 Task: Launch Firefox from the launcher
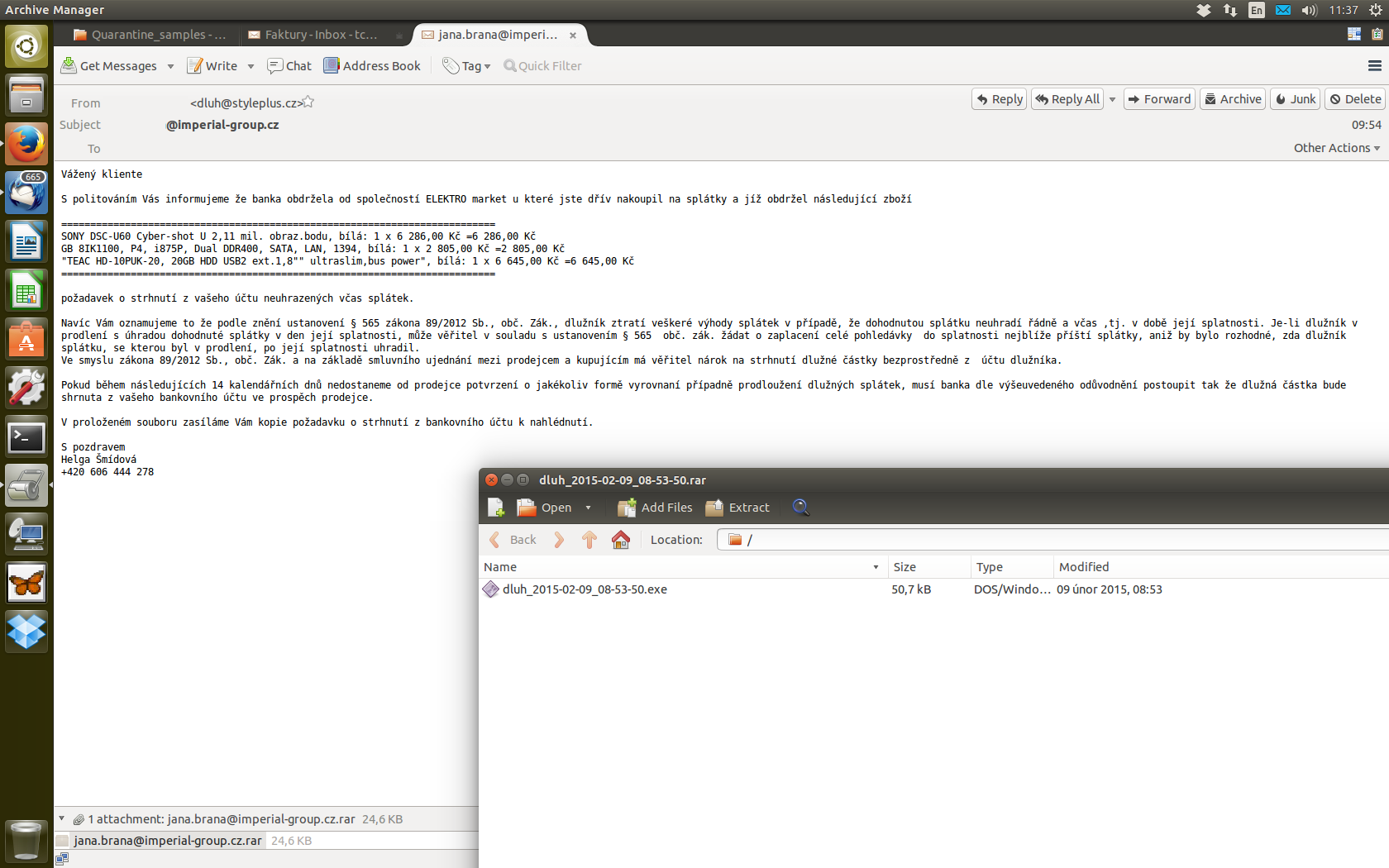click(x=26, y=144)
